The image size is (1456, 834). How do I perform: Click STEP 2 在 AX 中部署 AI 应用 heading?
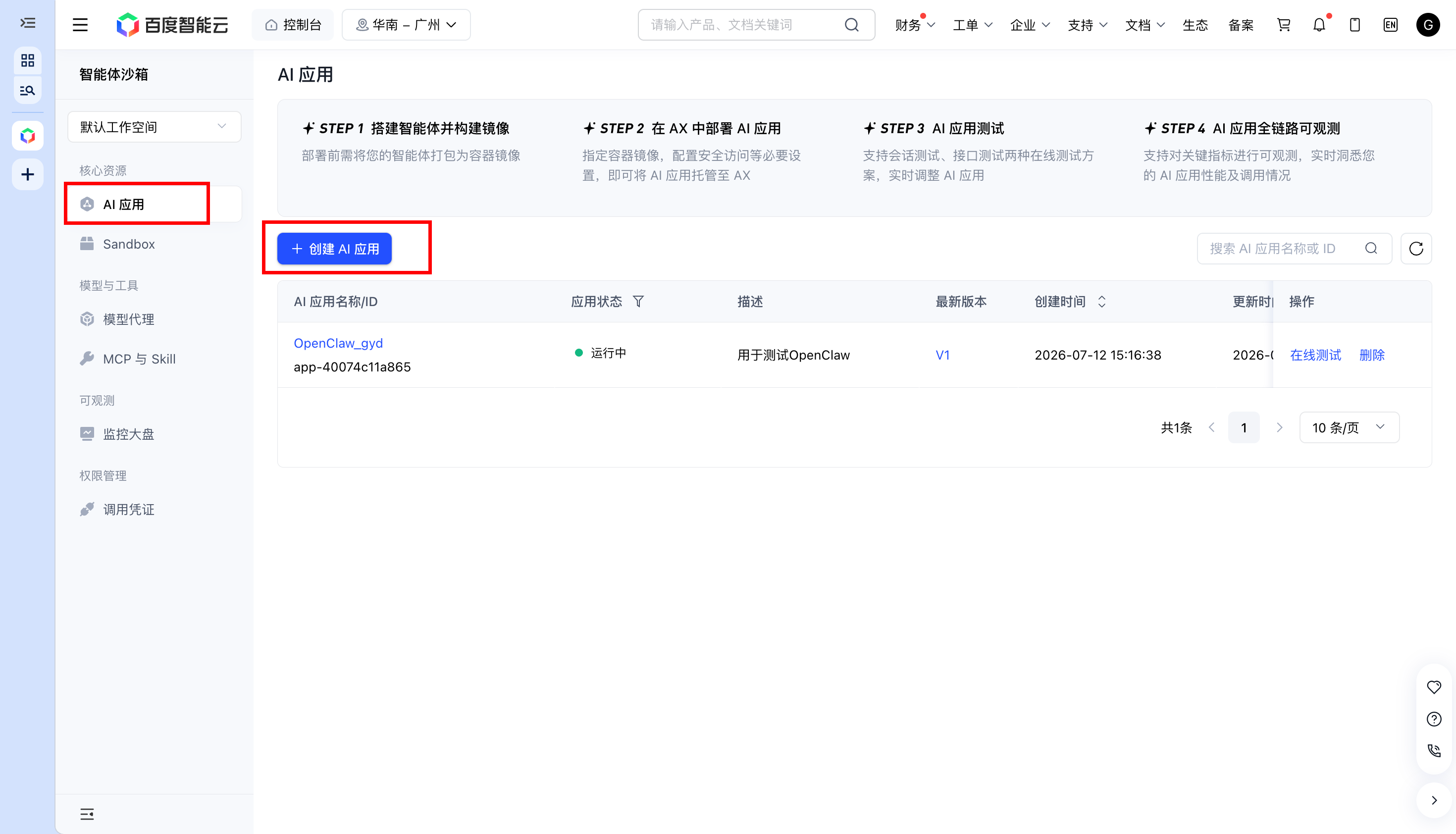coord(681,128)
